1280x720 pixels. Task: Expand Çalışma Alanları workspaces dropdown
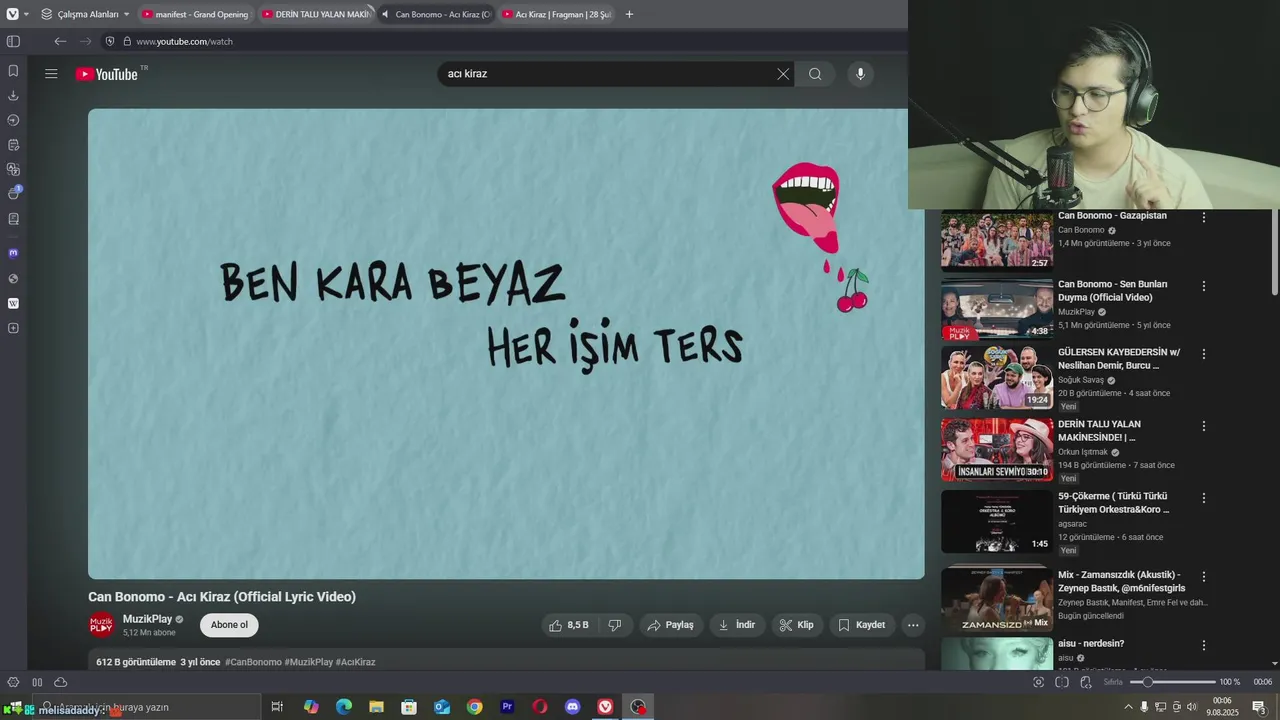86,14
